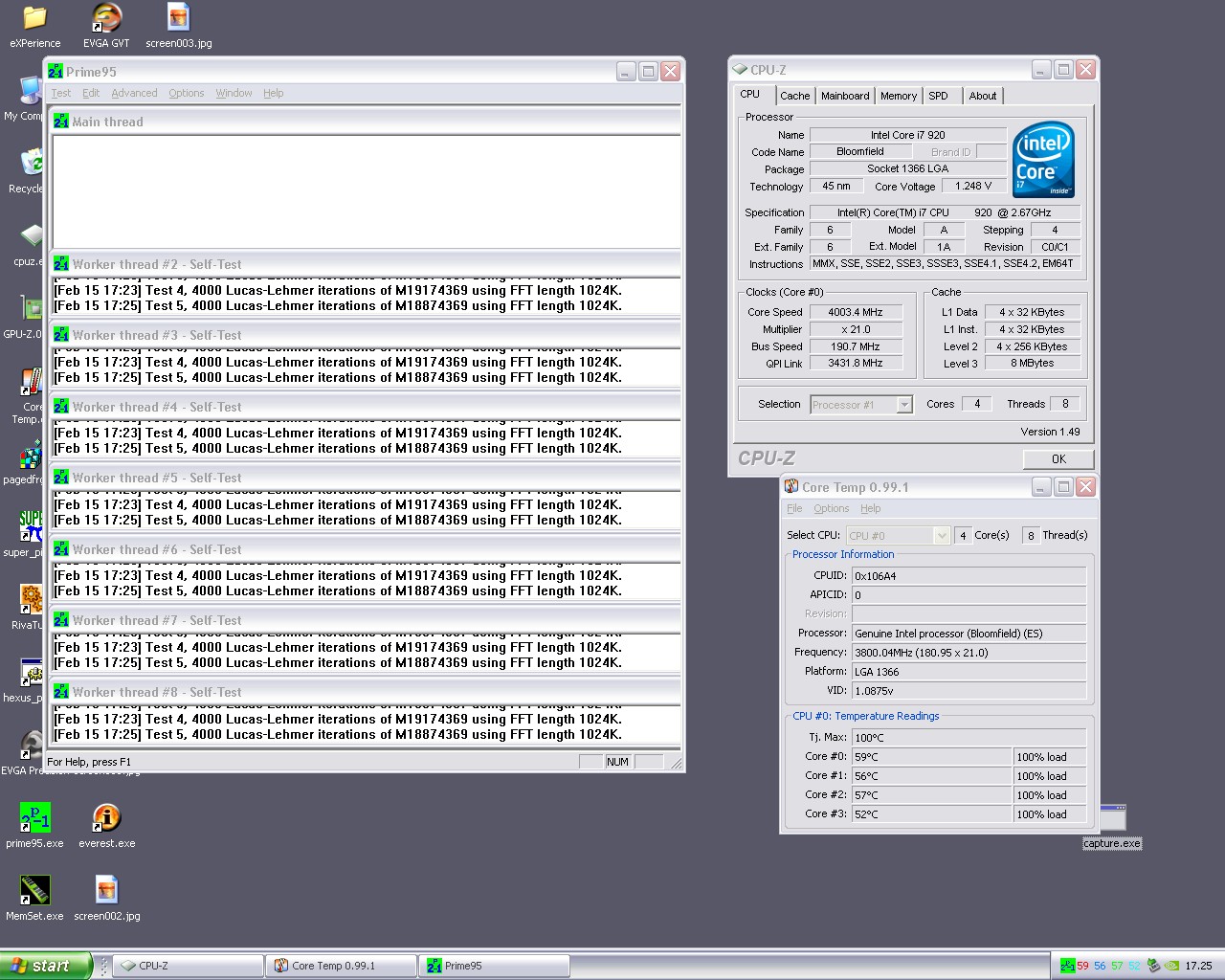Open the EVGA GVT desktop shortcut
Screen dimensions: 1225x980
click(x=106, y=18)
